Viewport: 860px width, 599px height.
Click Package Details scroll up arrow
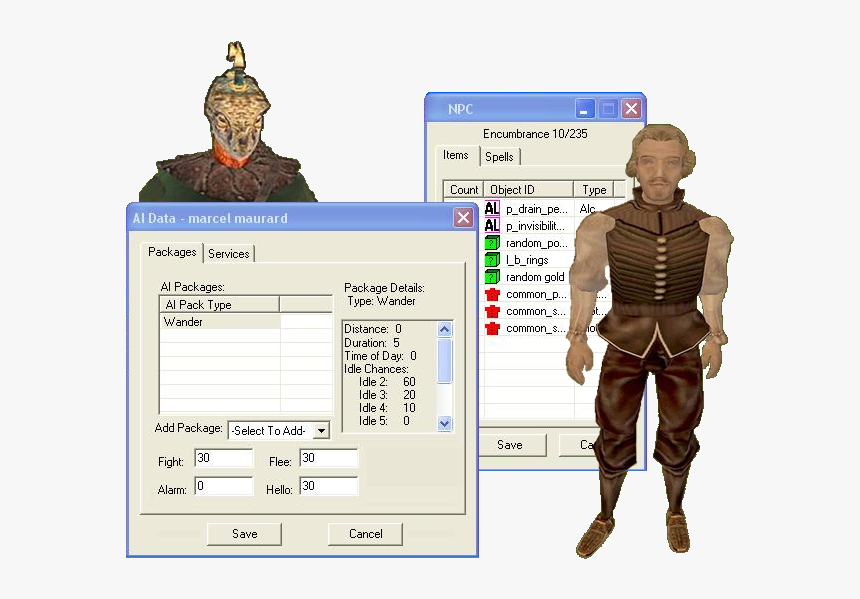(445, 329)
